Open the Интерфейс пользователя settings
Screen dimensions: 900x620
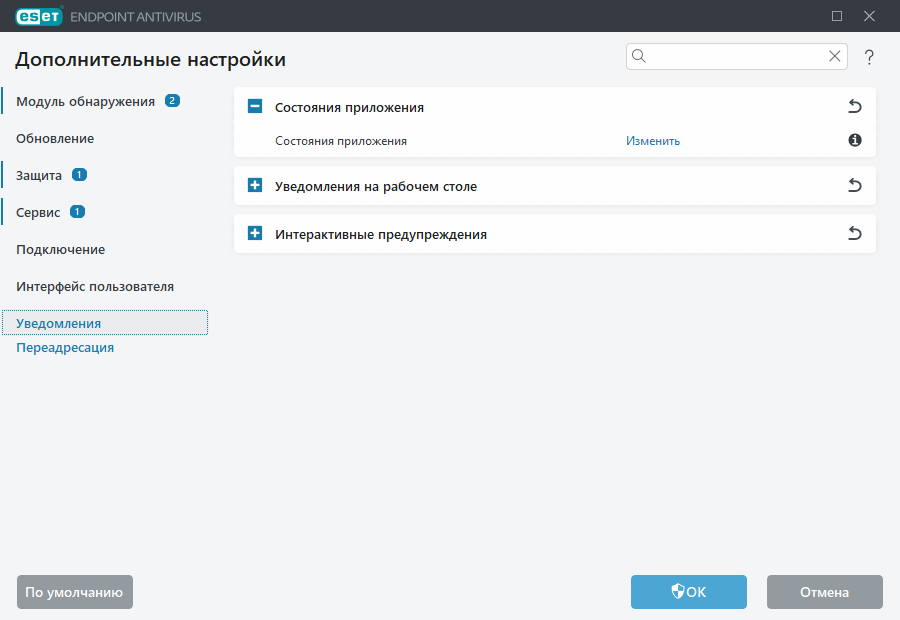pyautogui.click(x=94, y=285)
